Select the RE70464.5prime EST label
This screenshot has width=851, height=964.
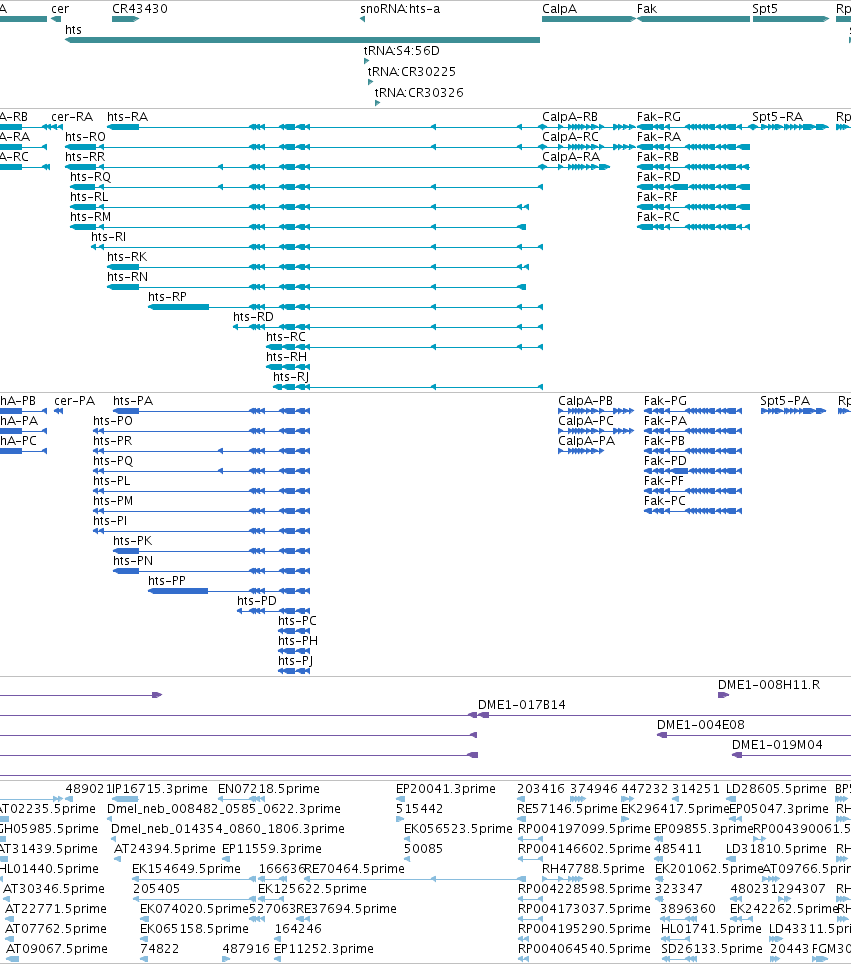click(x=355, y=869)
